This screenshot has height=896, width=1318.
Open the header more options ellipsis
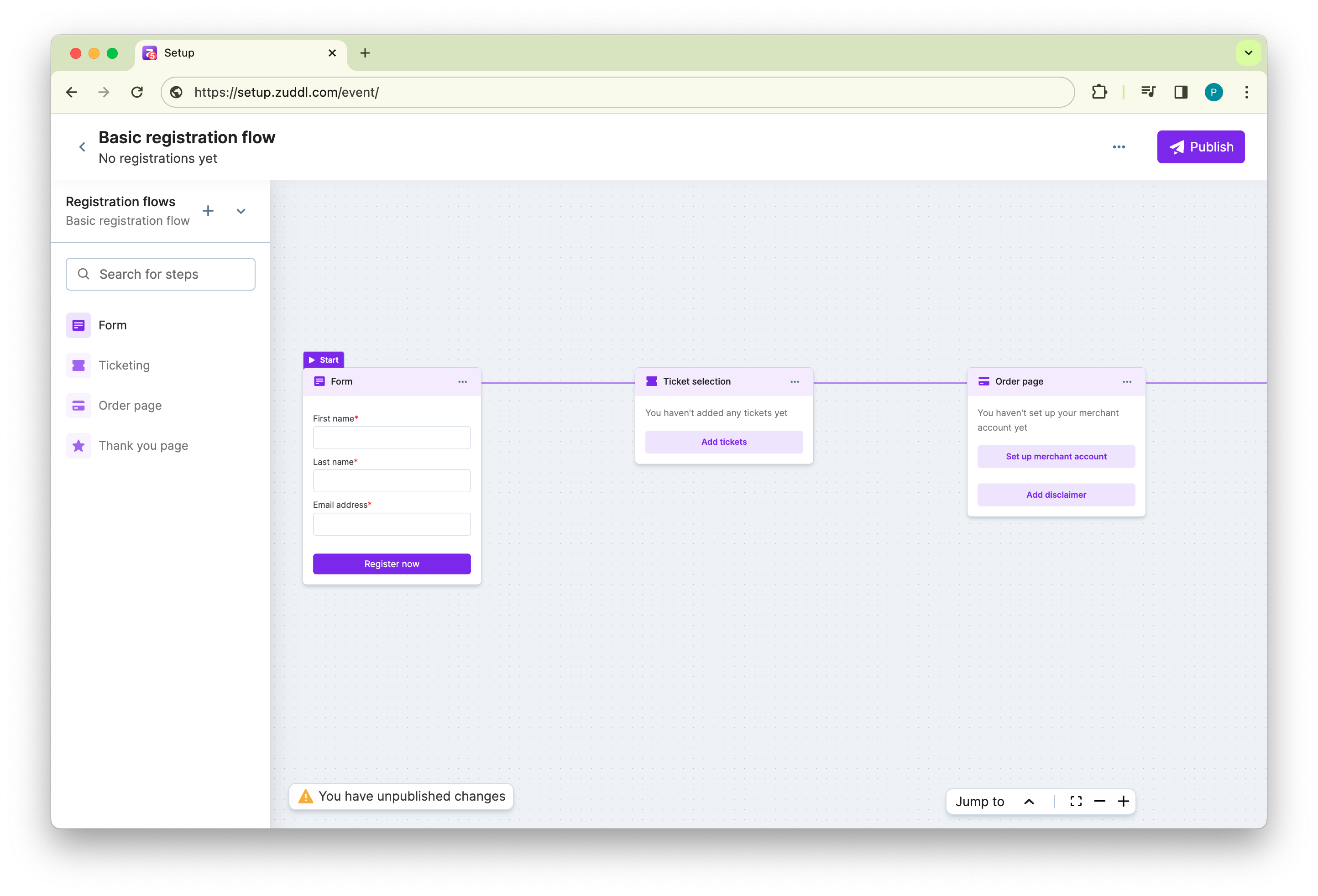tap(1119, 147)
